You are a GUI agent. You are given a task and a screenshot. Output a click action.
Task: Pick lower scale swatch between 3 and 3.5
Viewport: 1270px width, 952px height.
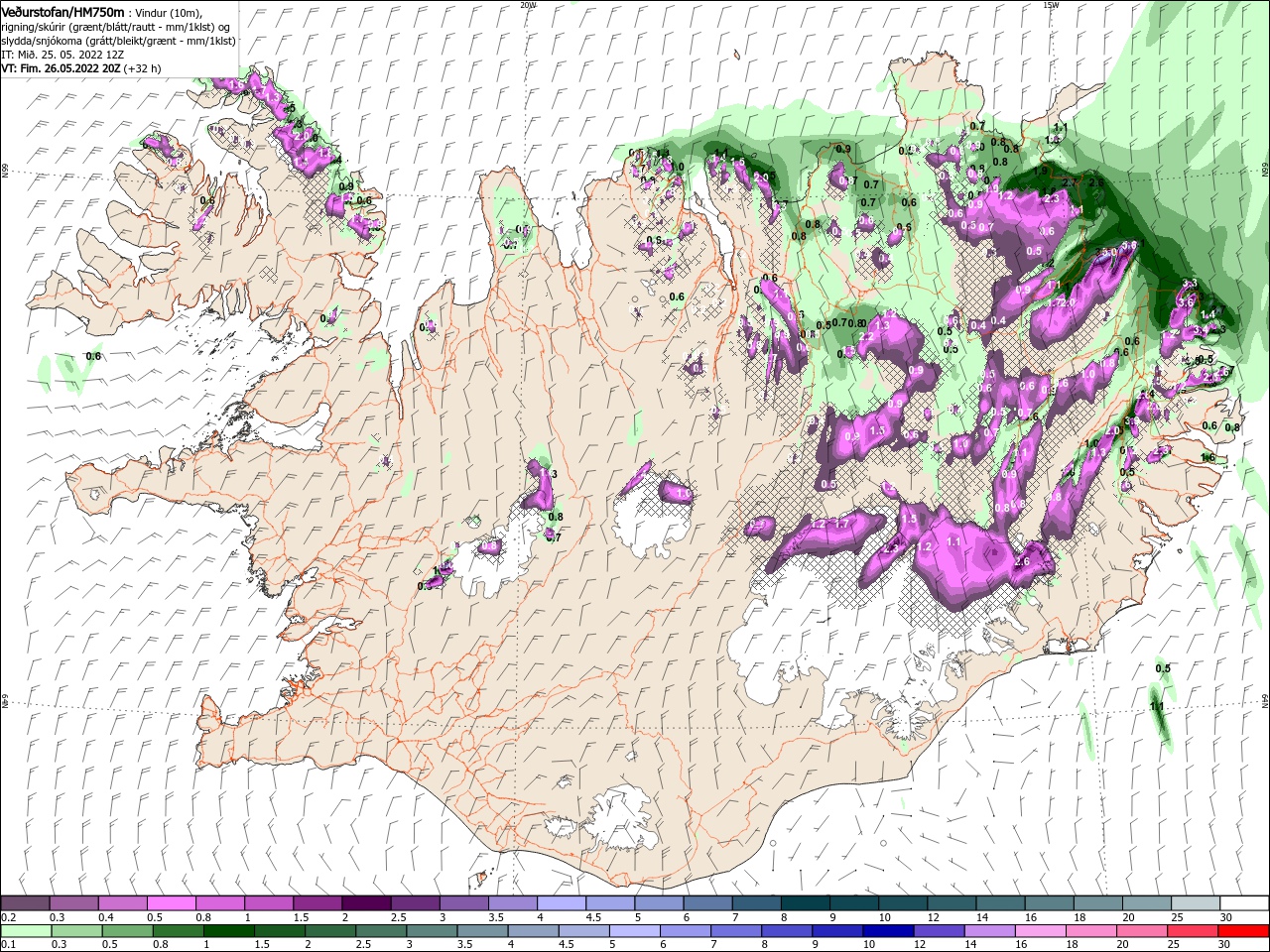click(x=431, y=931)
